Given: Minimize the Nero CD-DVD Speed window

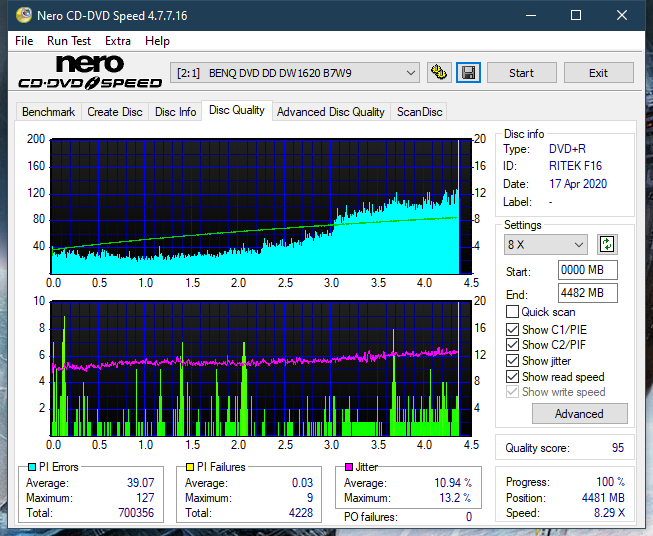Looking at the screenshot, I should (x=531, y=15).
